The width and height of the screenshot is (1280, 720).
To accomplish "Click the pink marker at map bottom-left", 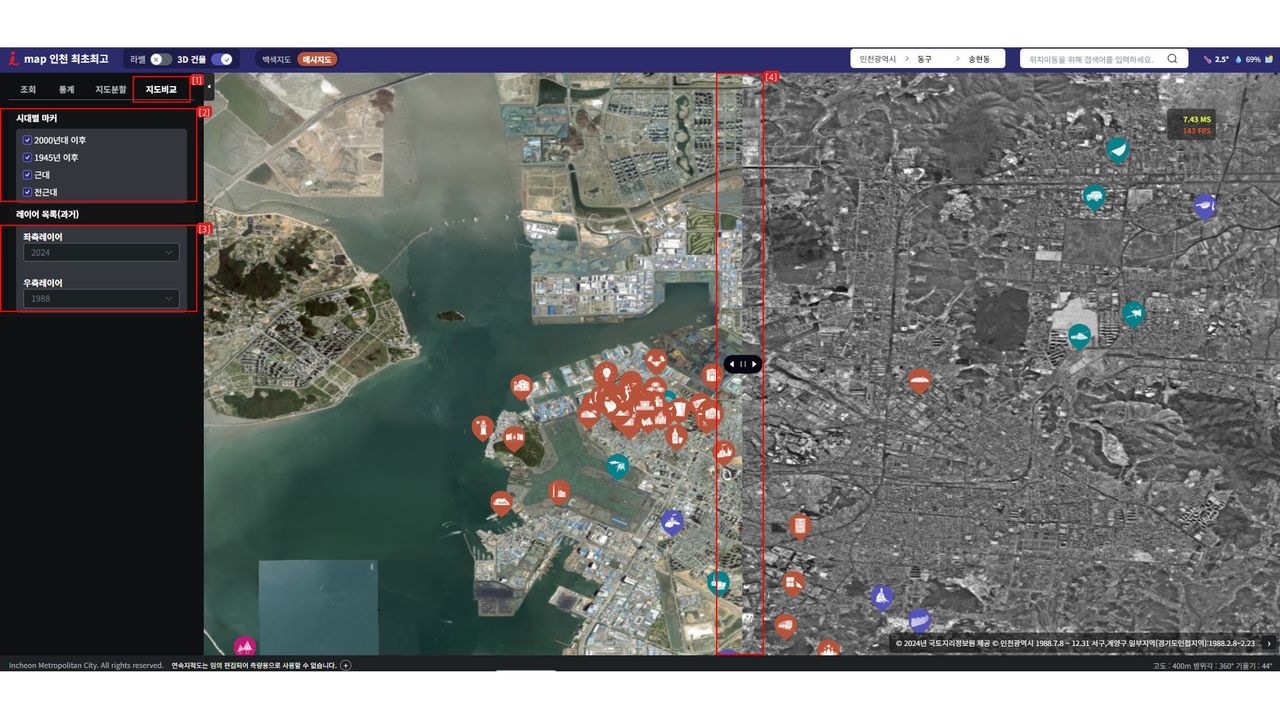I will (x=245, y=646).
